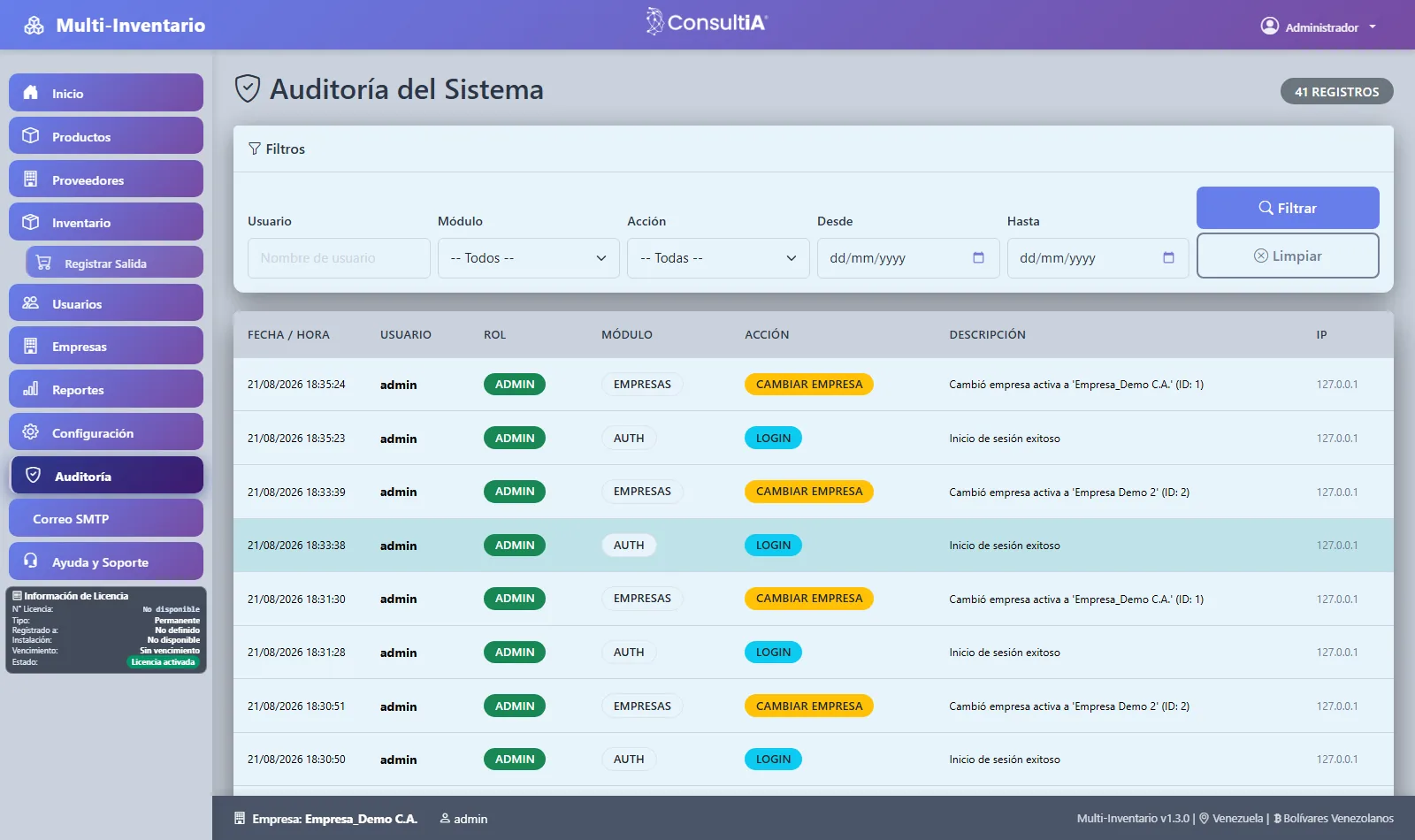Click AUTH module tag at 18:31:28
The width and height of the screenshot is (1415, 840).
[629, 653]
